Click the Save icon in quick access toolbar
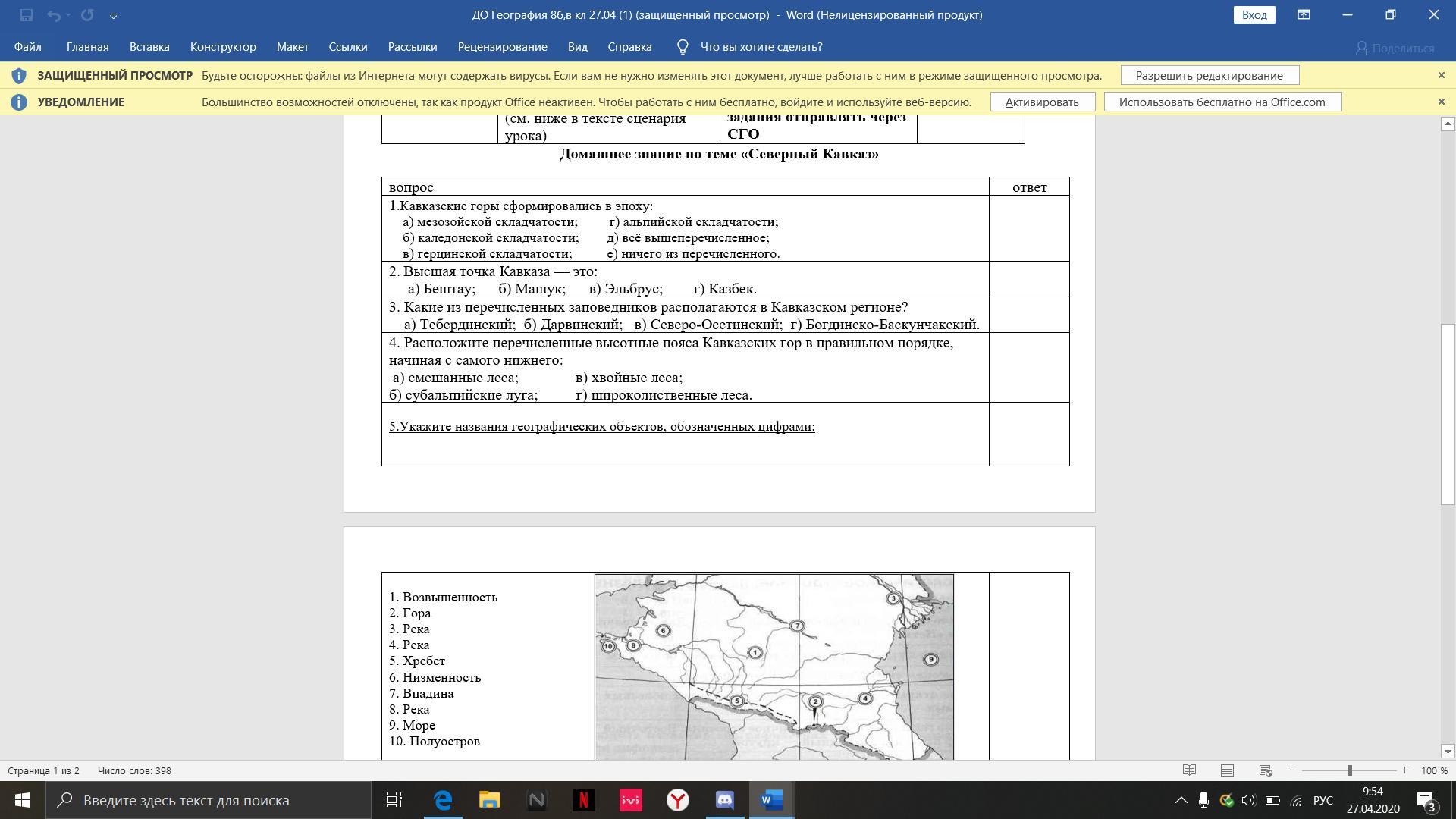The image size is (1456, 819). (27, 15)
